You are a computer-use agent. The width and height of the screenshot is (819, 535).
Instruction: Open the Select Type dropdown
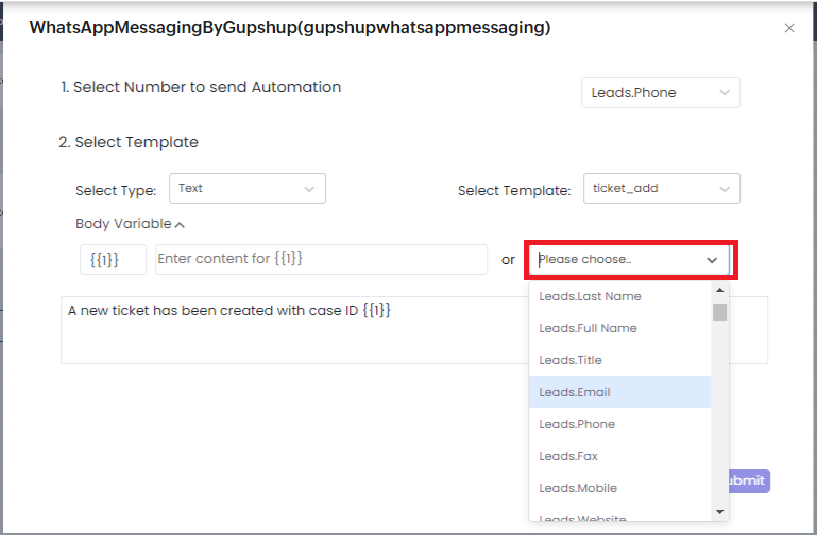click(x=247, y=189)
